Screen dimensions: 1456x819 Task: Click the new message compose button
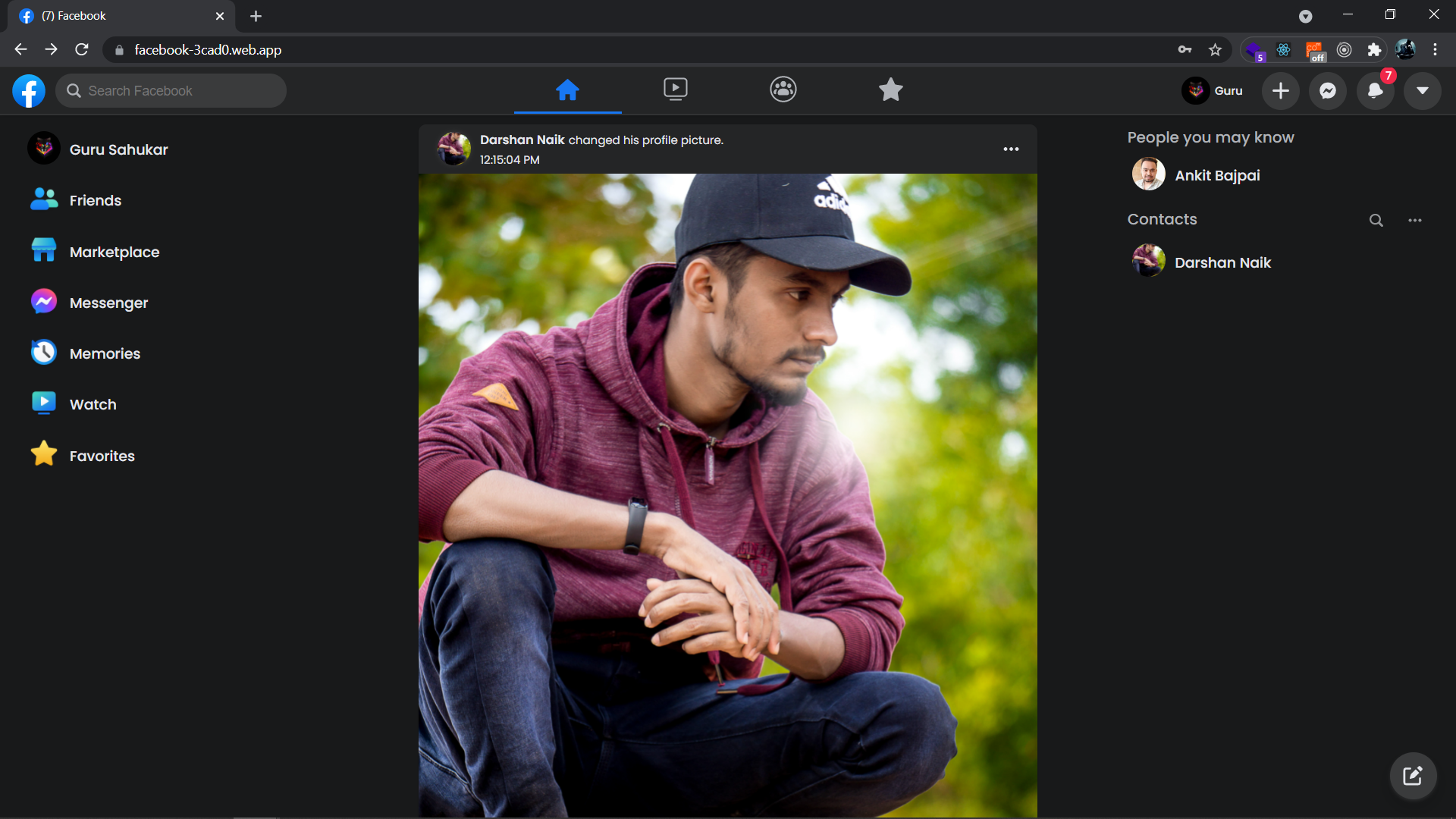(1412, 776)
